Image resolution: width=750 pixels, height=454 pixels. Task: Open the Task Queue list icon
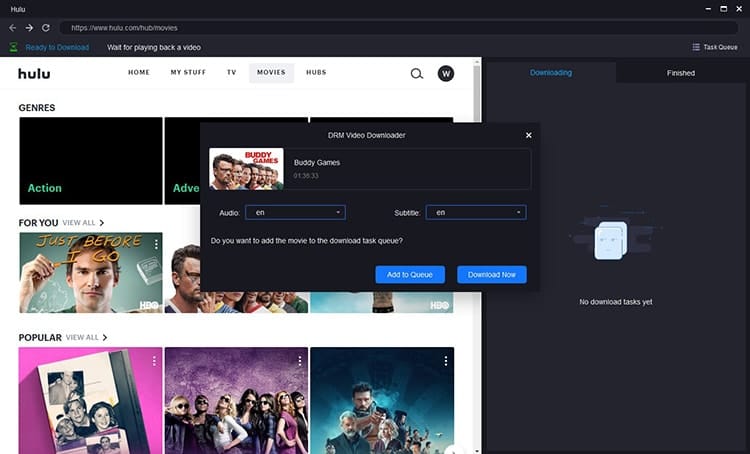click(x=696, y=47)
